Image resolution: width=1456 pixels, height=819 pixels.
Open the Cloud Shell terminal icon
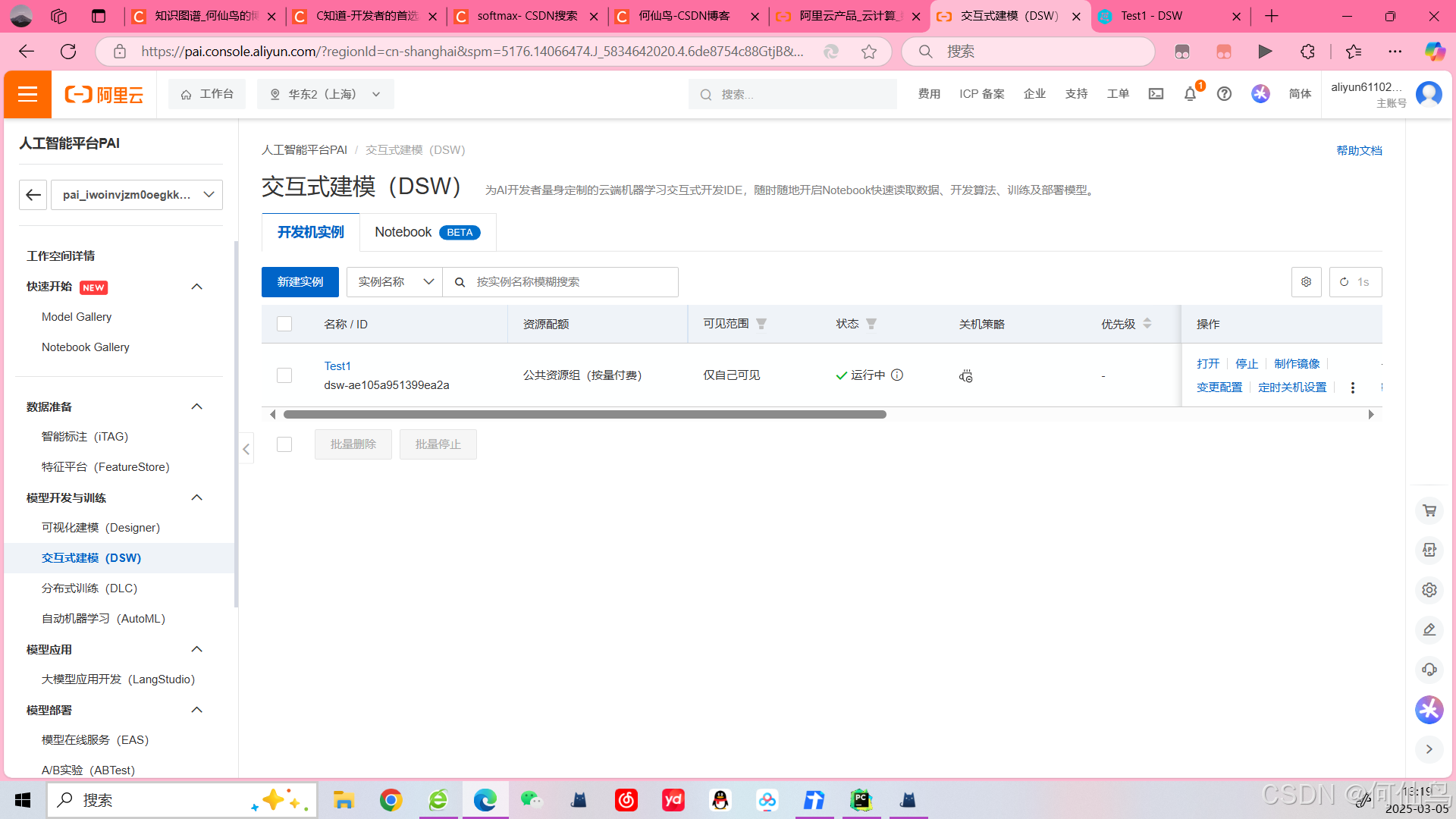(1156, 94)
